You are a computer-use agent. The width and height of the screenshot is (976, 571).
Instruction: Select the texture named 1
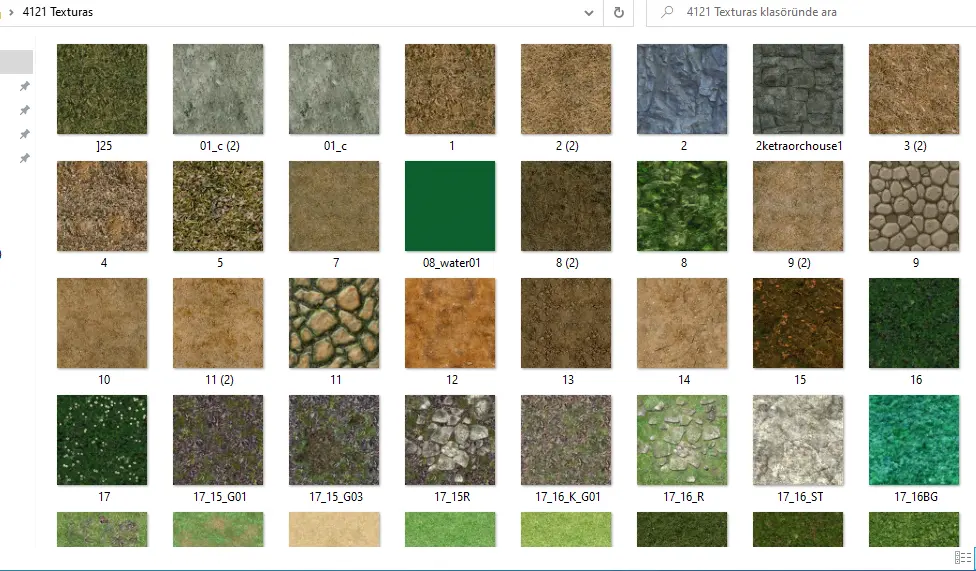click(x=450, y=89)
